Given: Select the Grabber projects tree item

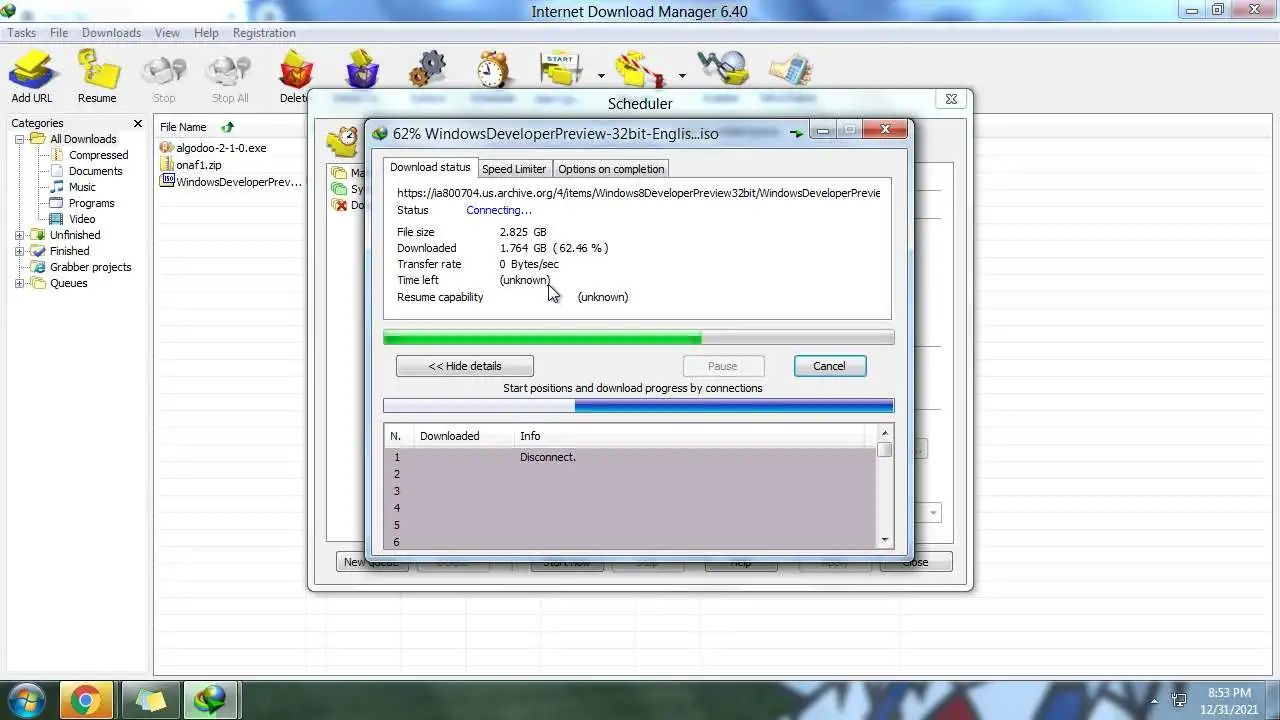Looking at the screenshot, I should [x=90, y=267].
